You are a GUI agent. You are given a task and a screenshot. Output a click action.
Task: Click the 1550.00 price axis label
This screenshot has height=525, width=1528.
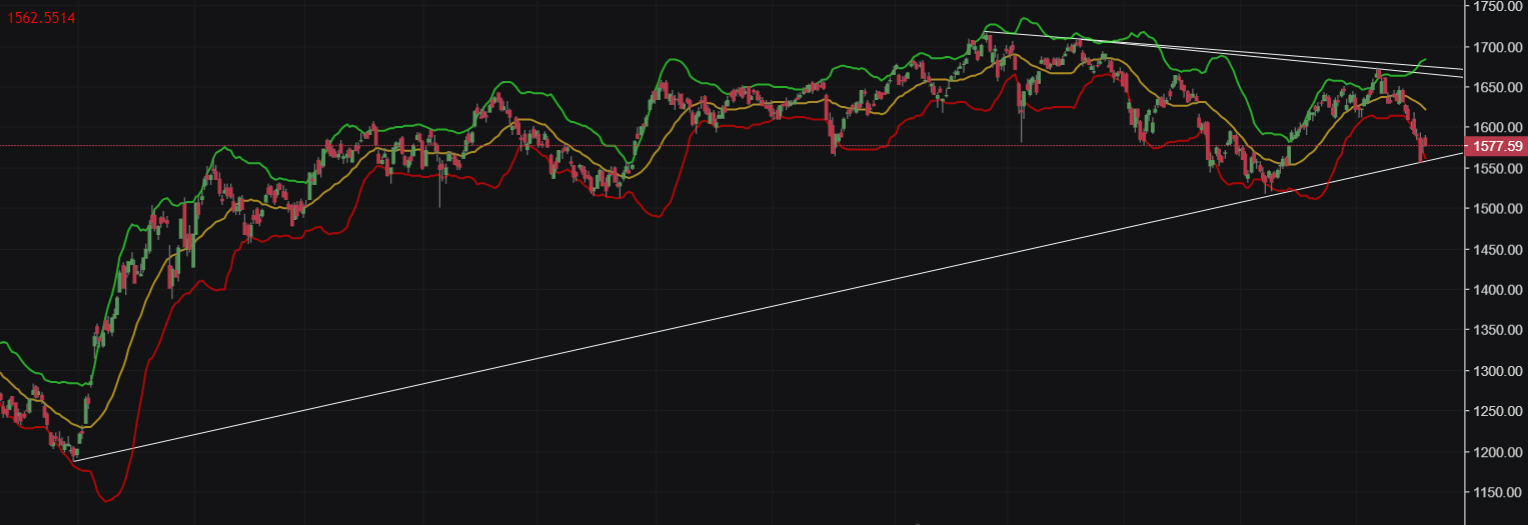(1499, 168)
